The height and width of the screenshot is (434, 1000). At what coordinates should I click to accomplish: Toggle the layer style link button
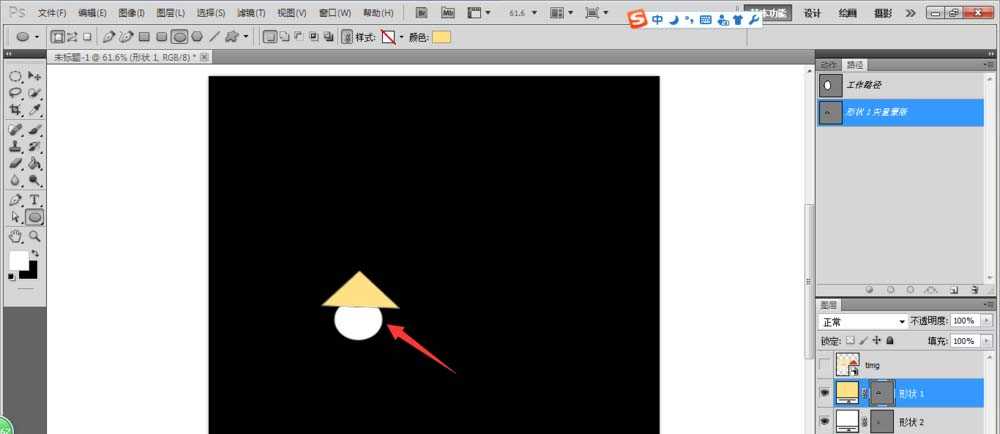pyautogui.click(x=348, y=37)
